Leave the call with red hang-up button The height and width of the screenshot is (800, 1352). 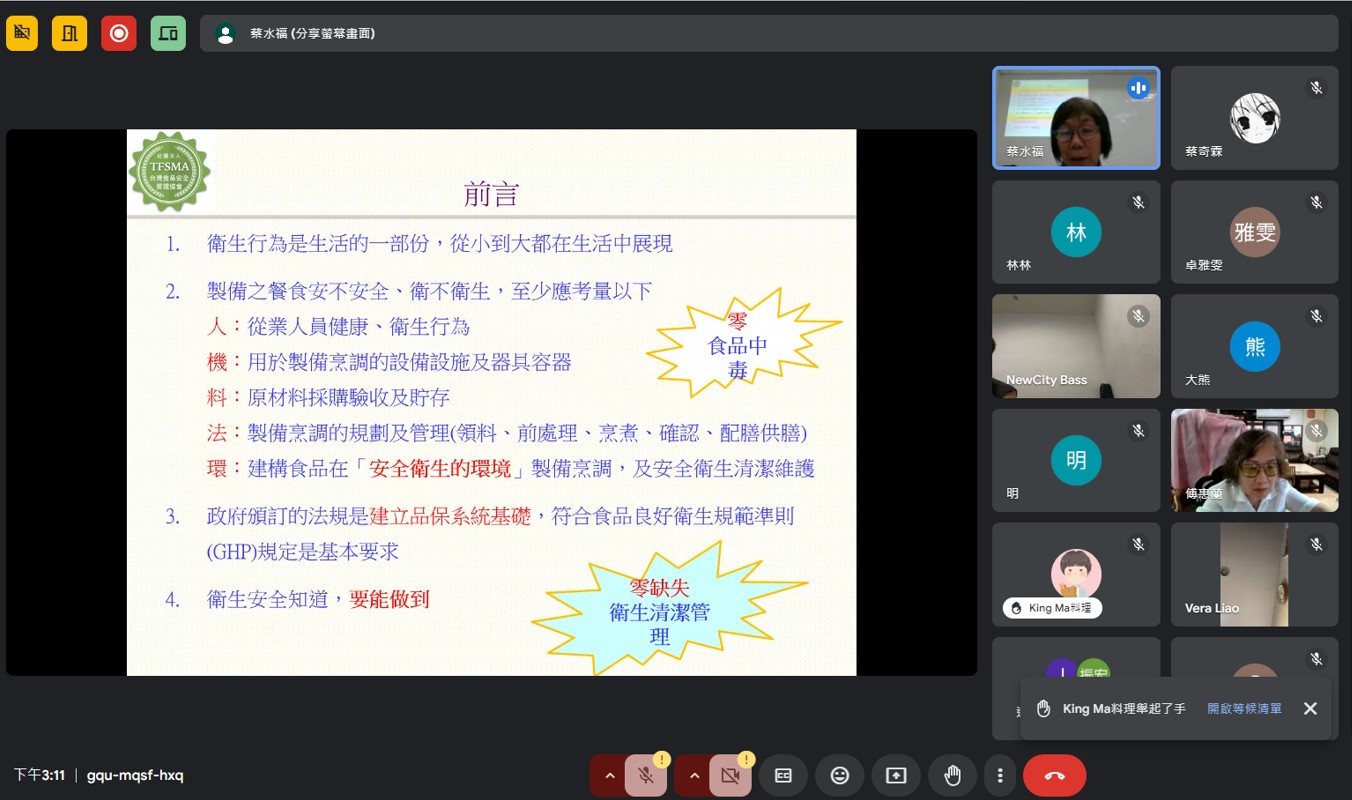pyautogui.click(x=1054, y=775)
